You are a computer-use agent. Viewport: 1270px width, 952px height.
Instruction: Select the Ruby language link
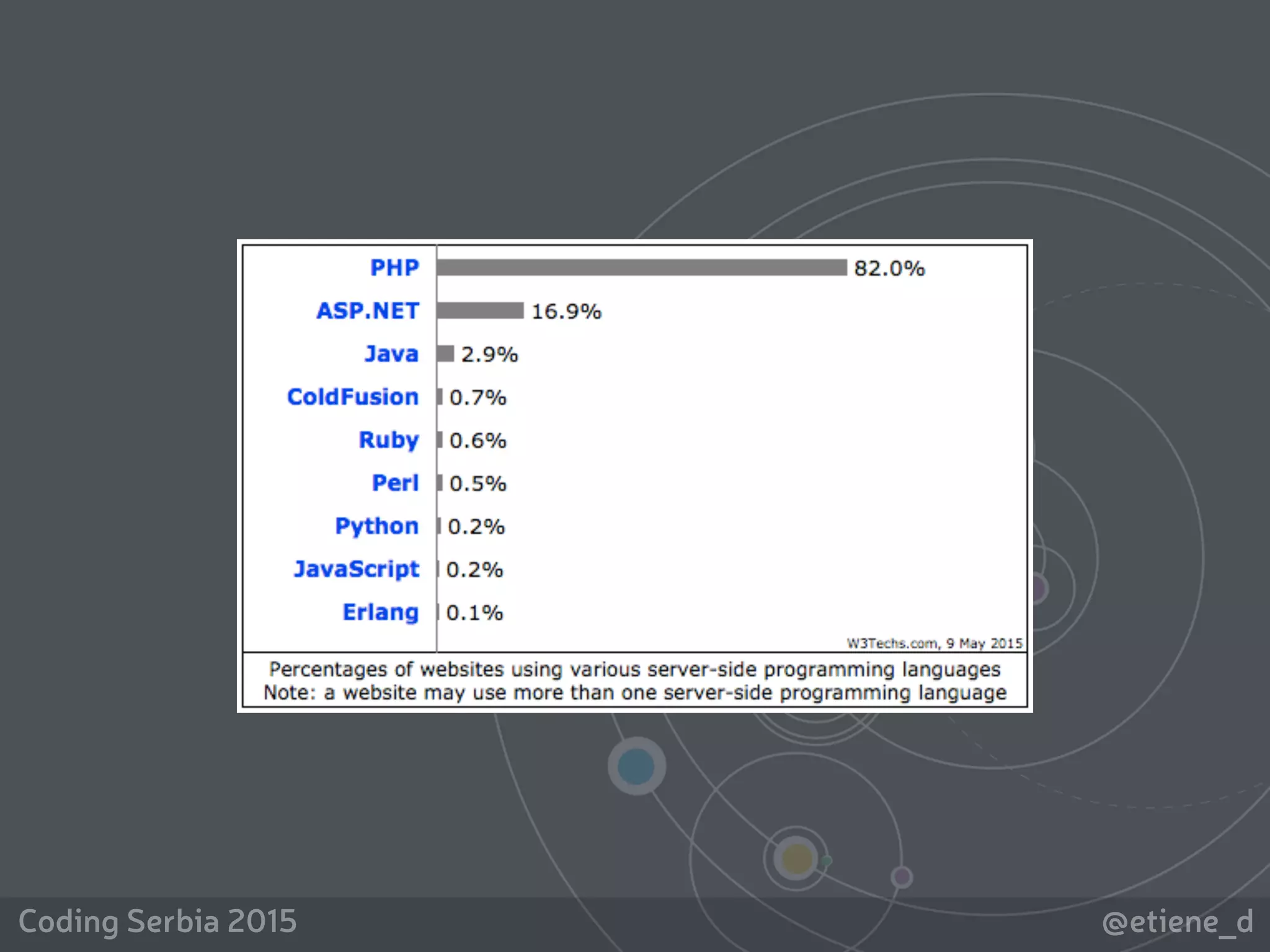click(x=389, y=440)
